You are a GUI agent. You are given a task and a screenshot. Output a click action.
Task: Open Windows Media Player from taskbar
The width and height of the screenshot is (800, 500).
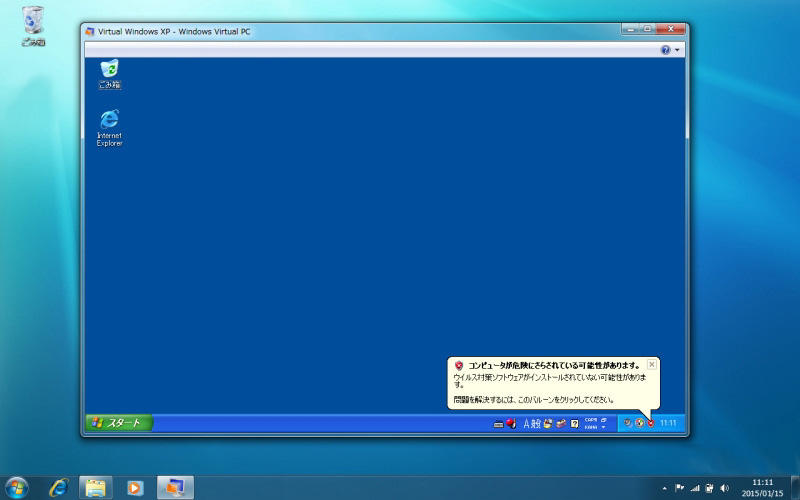(x=135, y=487)
